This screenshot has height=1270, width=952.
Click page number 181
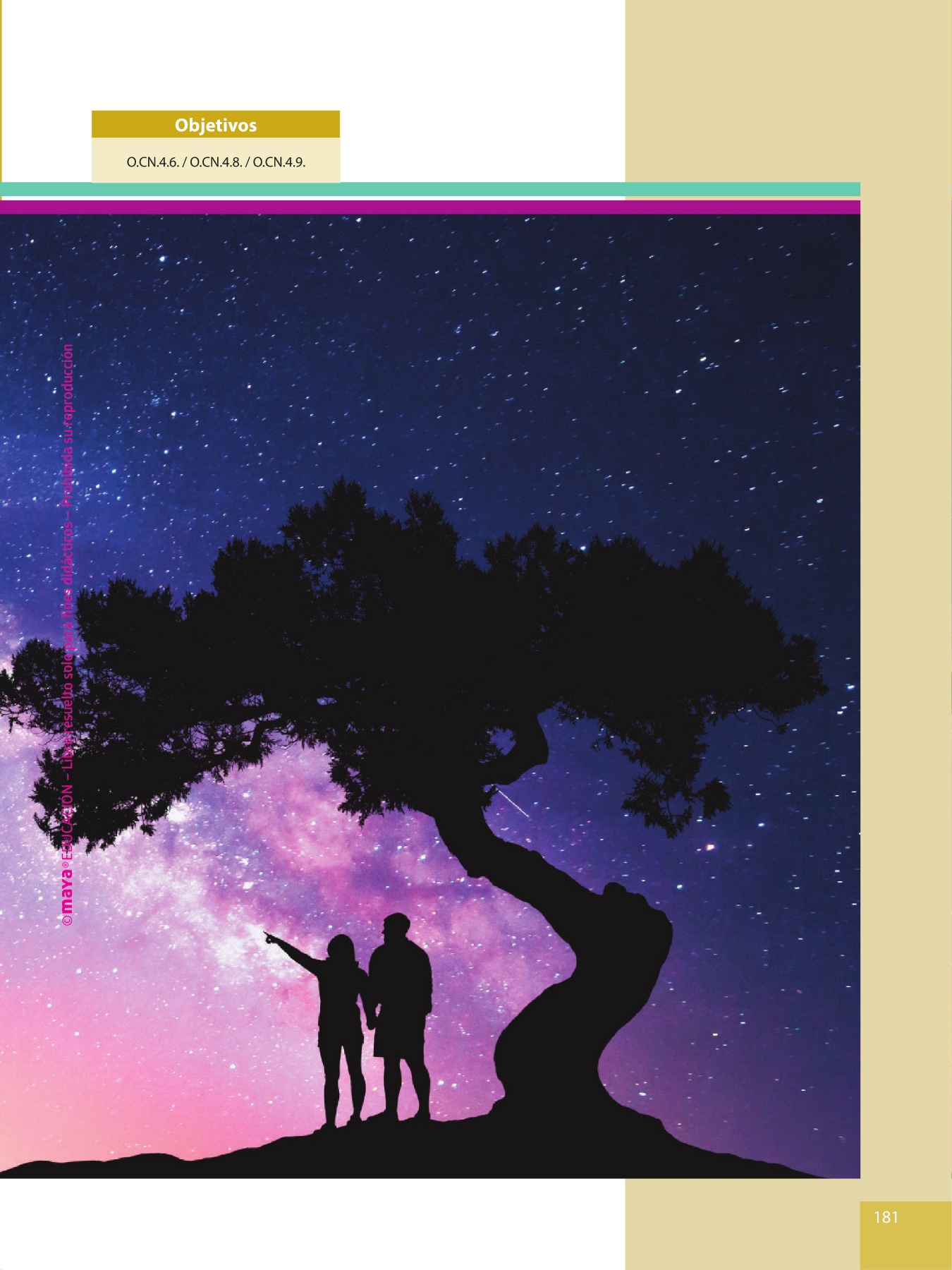pos(886,1216)
